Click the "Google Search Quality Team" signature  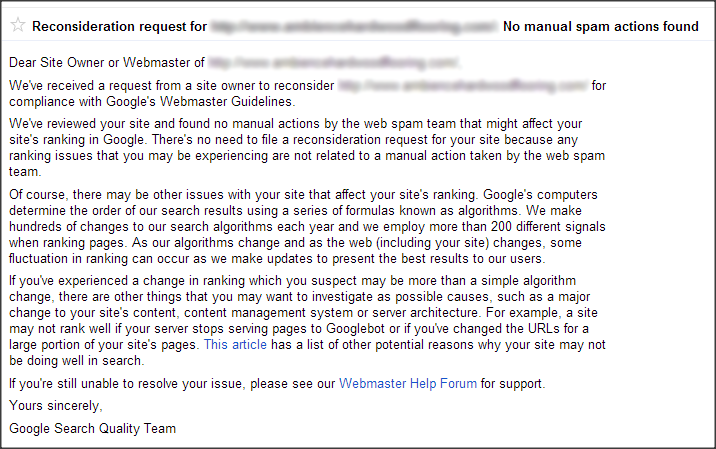coord(92,428)
